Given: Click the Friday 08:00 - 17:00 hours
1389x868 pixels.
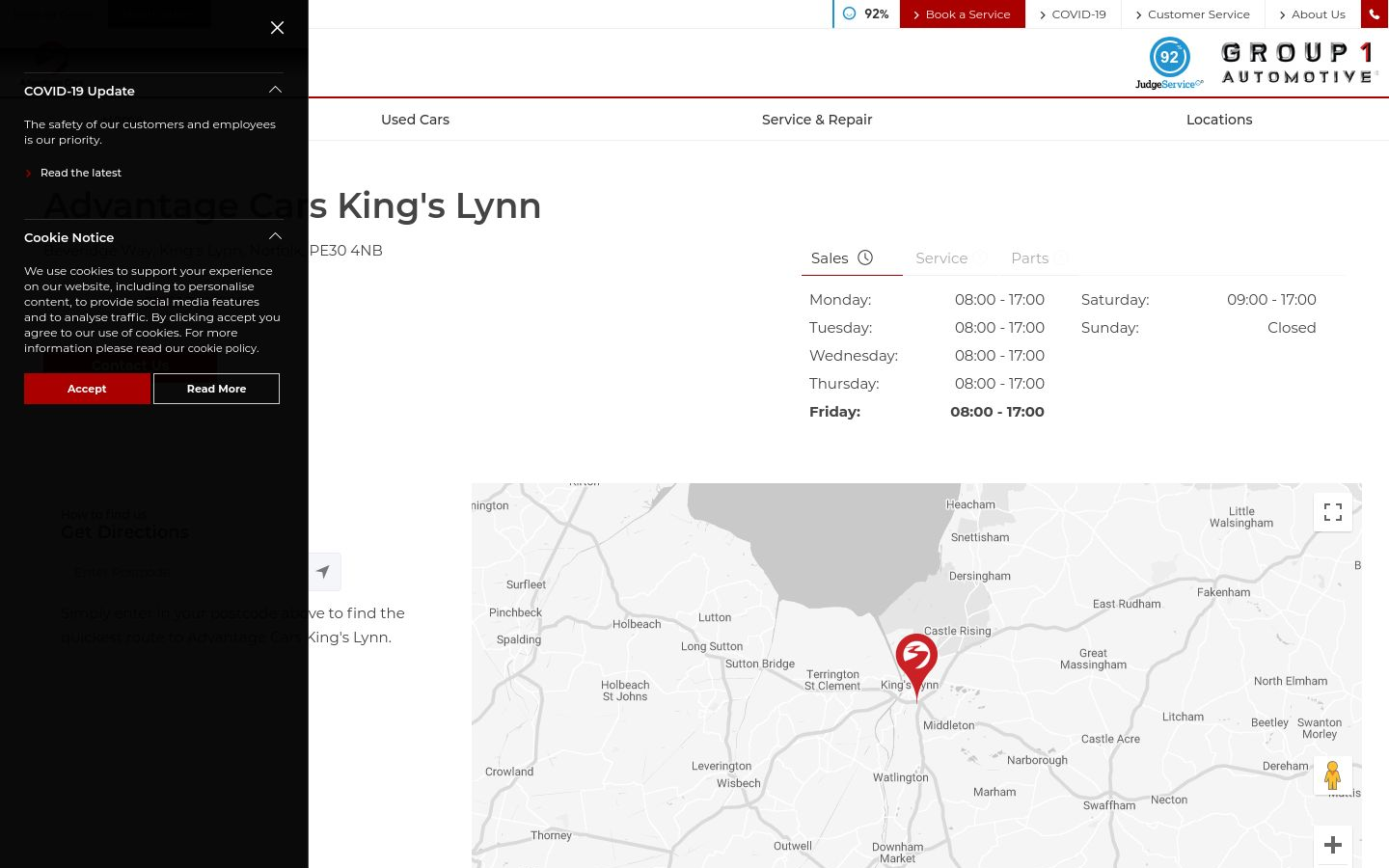Looking at the screenshot, I should pos(927,412).
